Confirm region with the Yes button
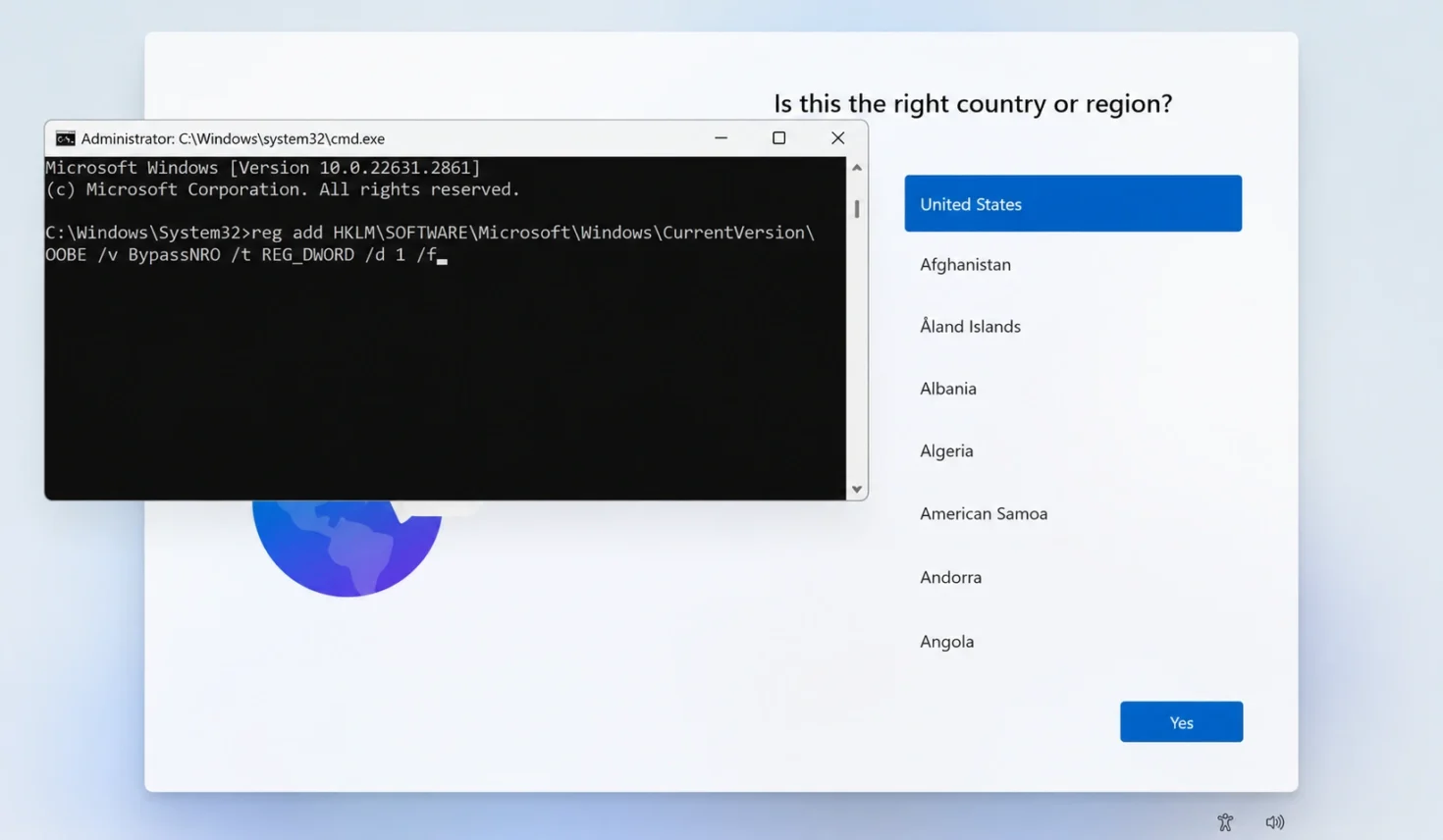 coord(1181,721)
